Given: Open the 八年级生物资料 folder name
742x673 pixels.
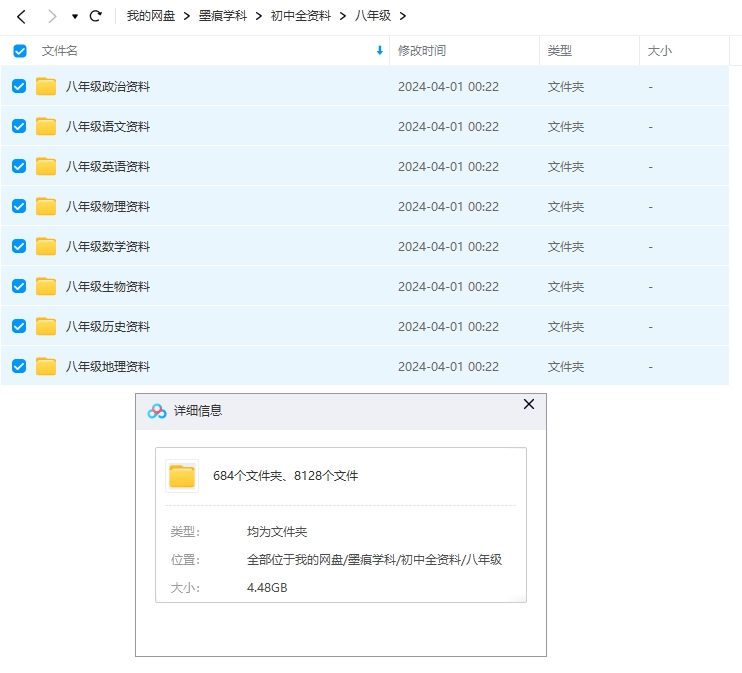Looking at the screenshot, I should coord(108,287).
